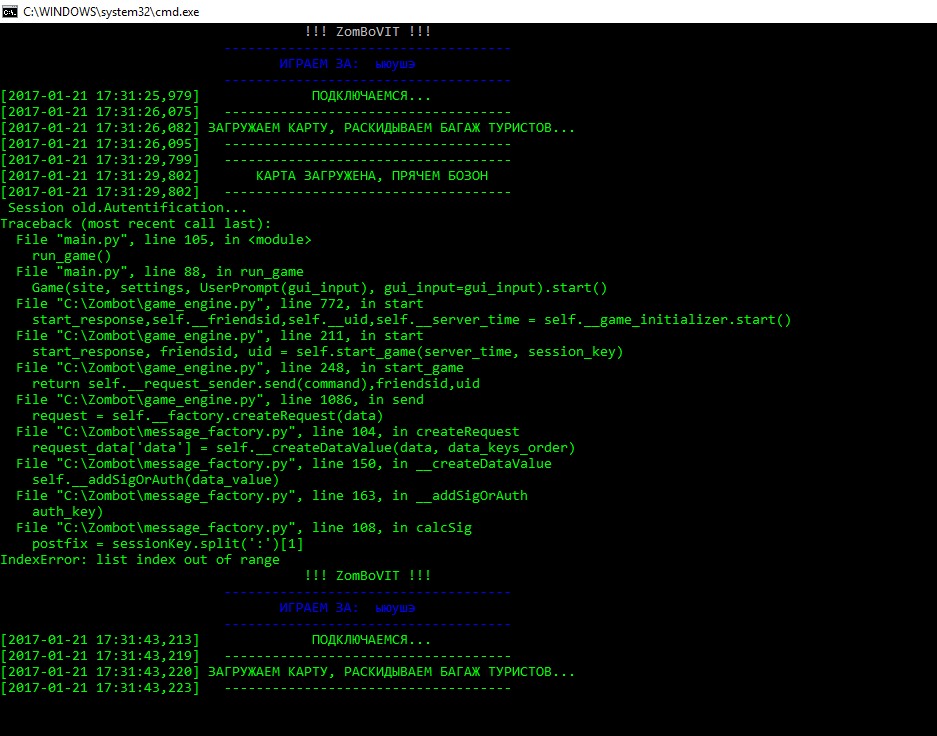Click the 17:31:43,223 timestamp
The height and width of the screenshot is (736, 937).
click(x=100, y=688)
